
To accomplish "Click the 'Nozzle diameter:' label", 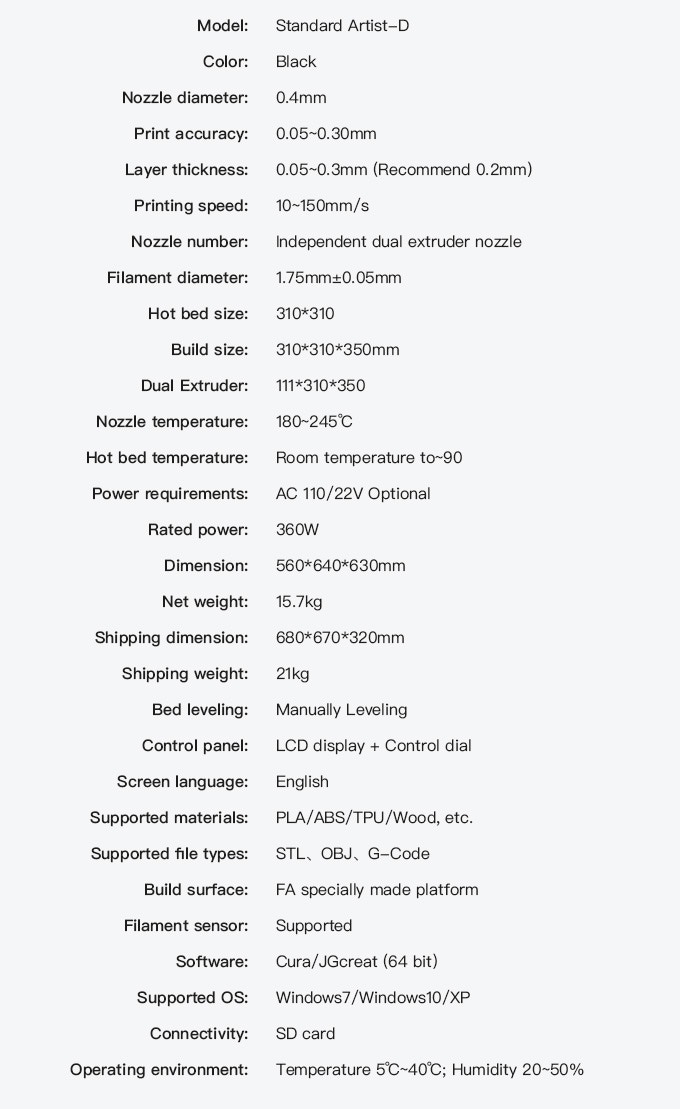I will (x=185, y=98).
